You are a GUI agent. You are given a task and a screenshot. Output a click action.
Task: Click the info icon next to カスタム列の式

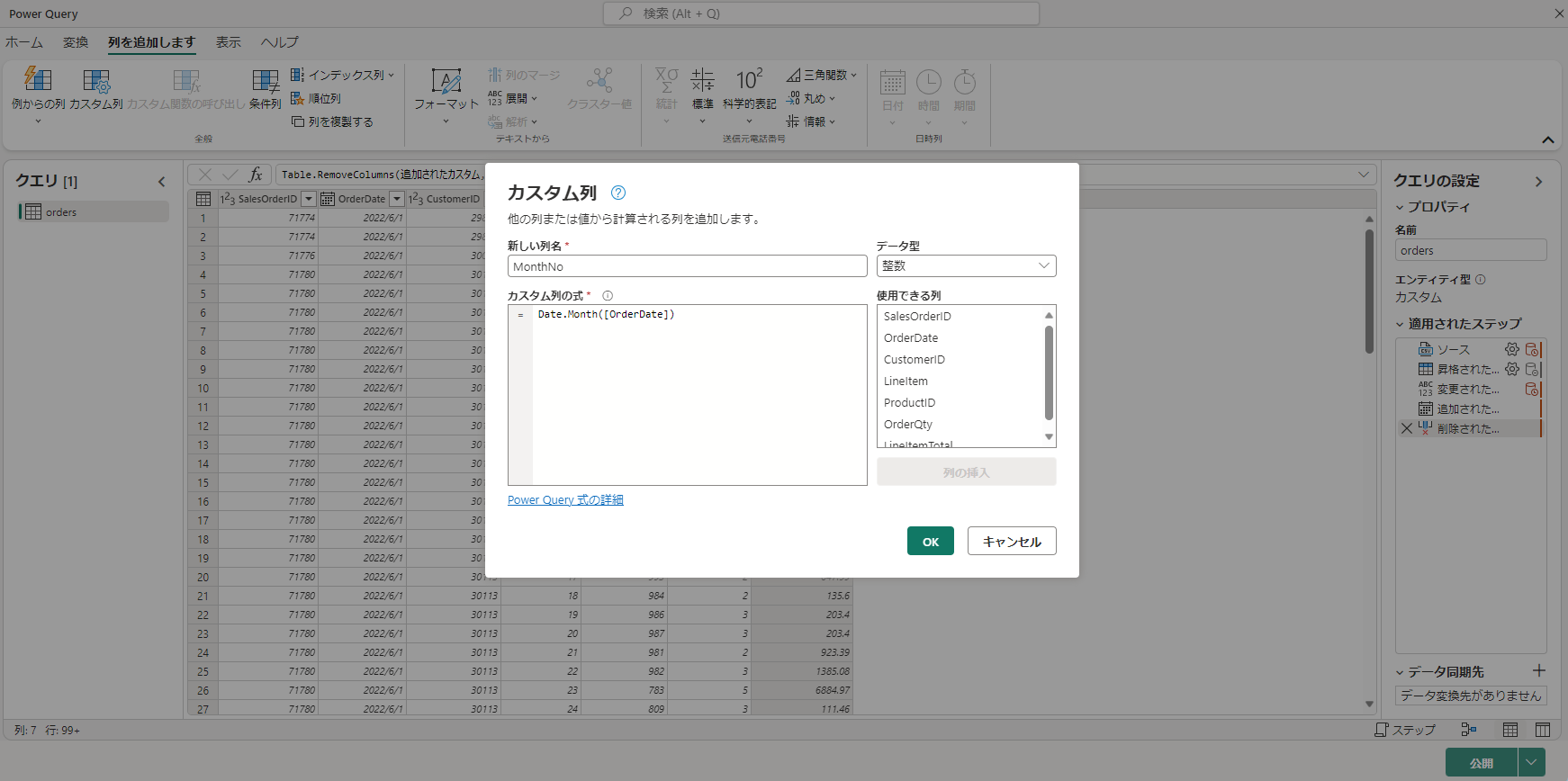click(608, 296)
